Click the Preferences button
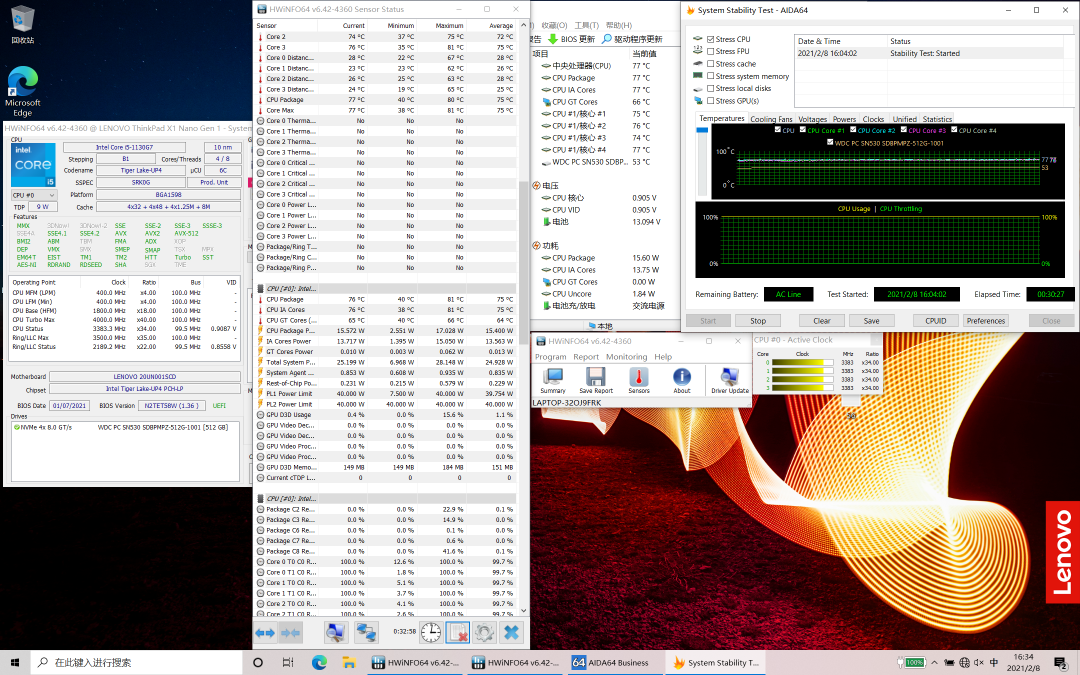The image size is (1080, 675). [x=985, y=321]
